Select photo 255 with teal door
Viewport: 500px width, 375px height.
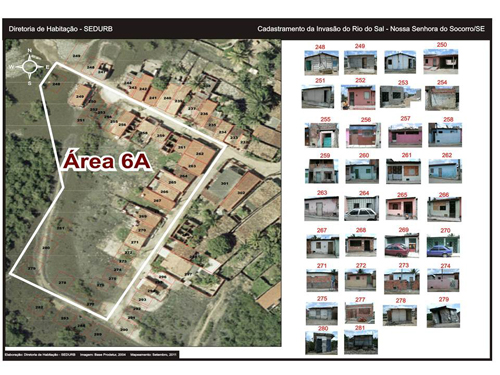click(322, 135)
